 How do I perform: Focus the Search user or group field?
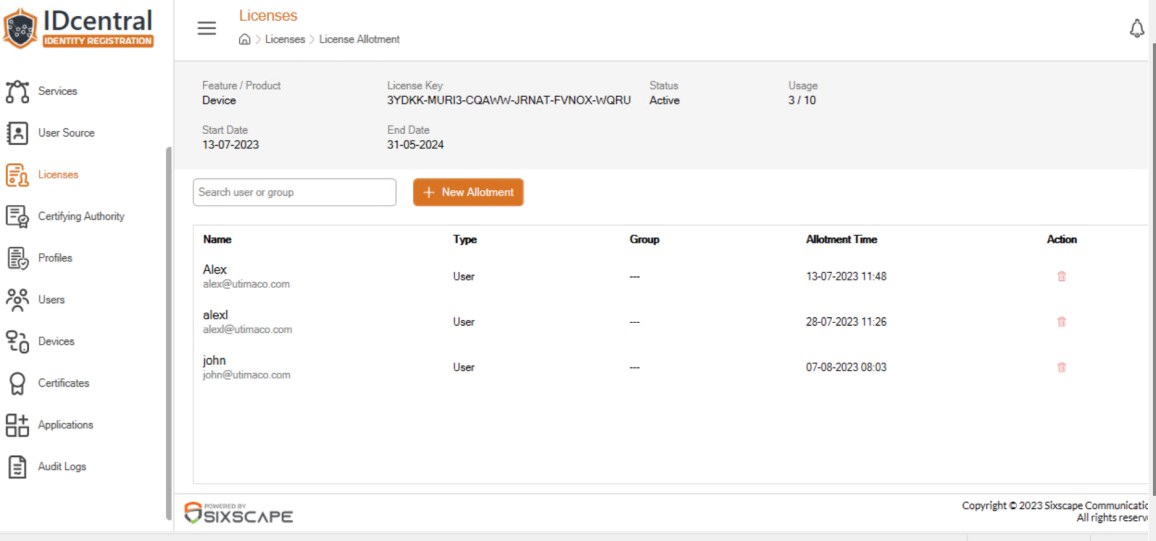pyautogui.click(x=294, y=192)
